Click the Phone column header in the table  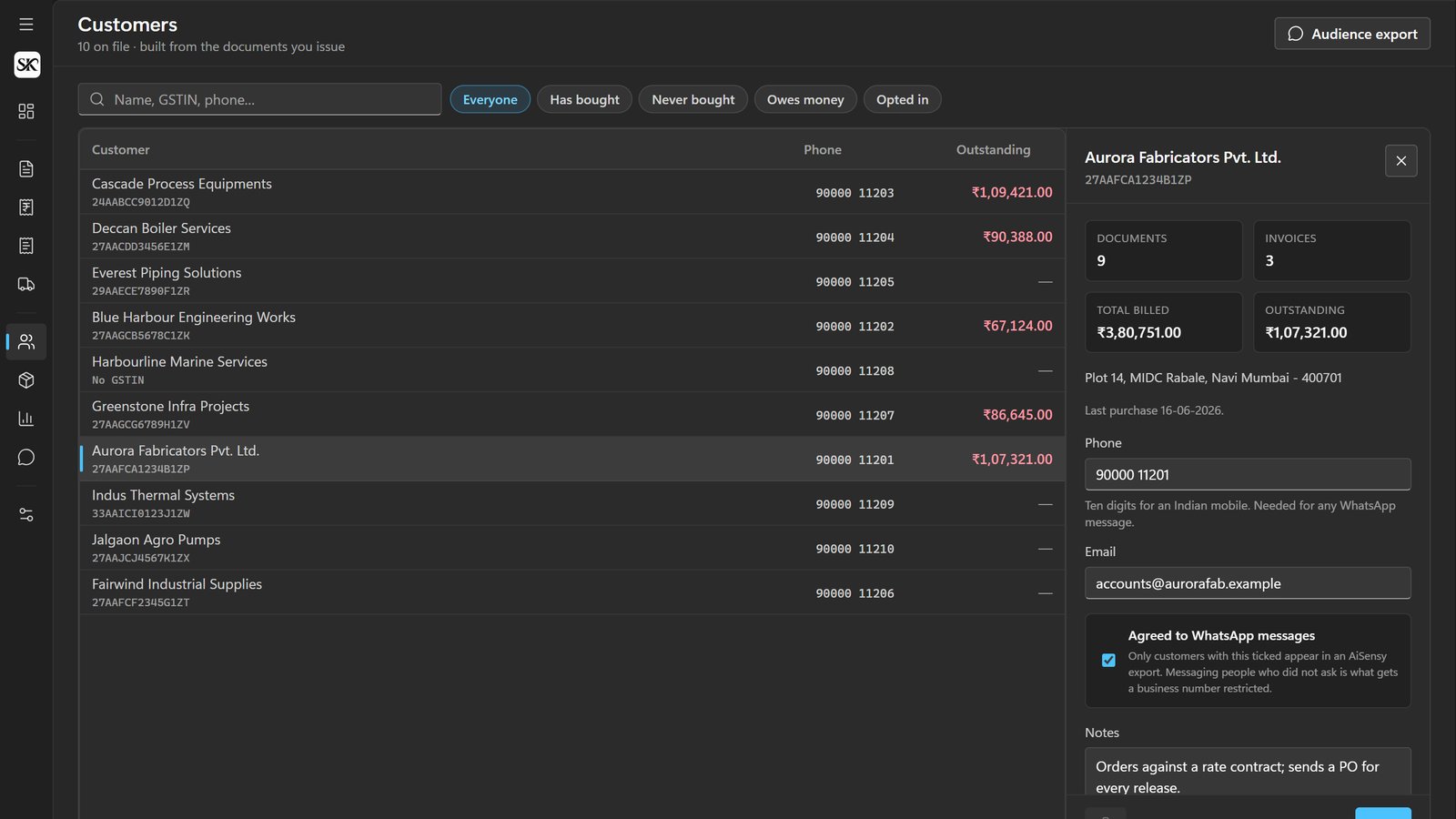point(823,149)
